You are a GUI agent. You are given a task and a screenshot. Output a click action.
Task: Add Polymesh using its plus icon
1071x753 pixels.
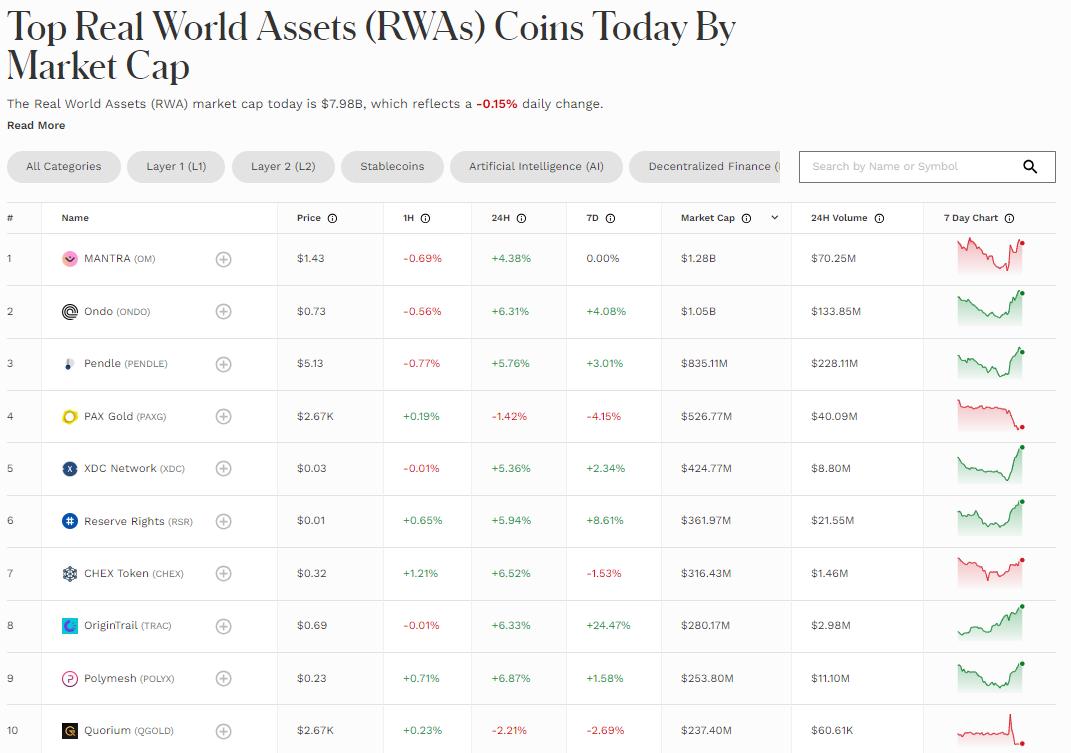click(x=223, y=679)
